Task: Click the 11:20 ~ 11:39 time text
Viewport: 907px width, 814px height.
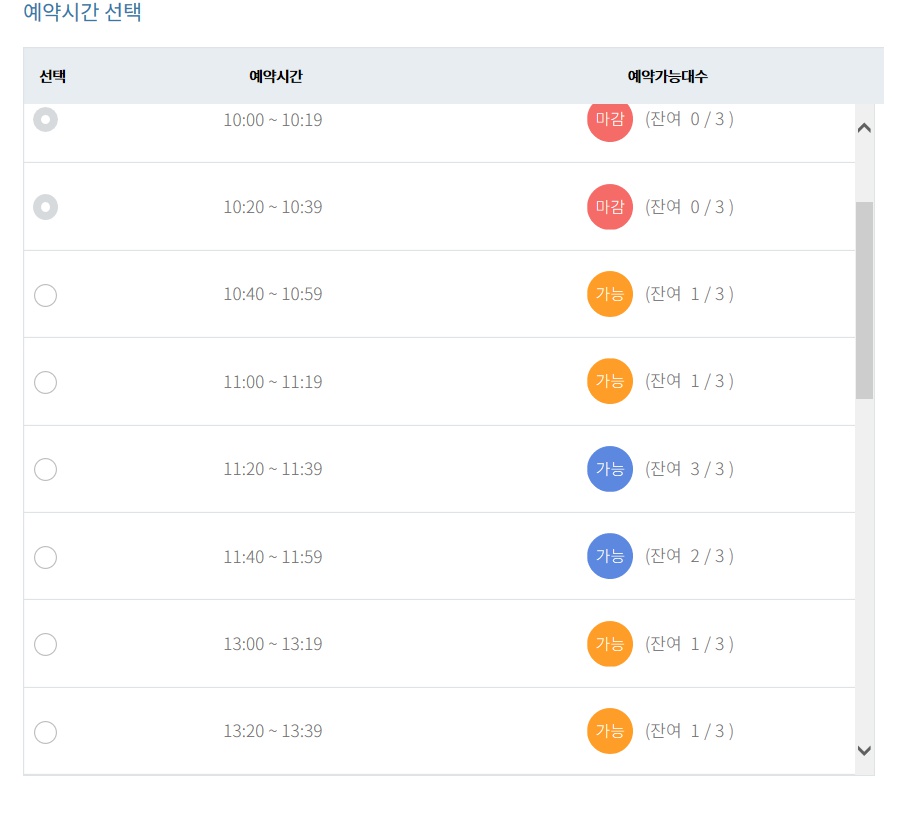Action: 273,469
